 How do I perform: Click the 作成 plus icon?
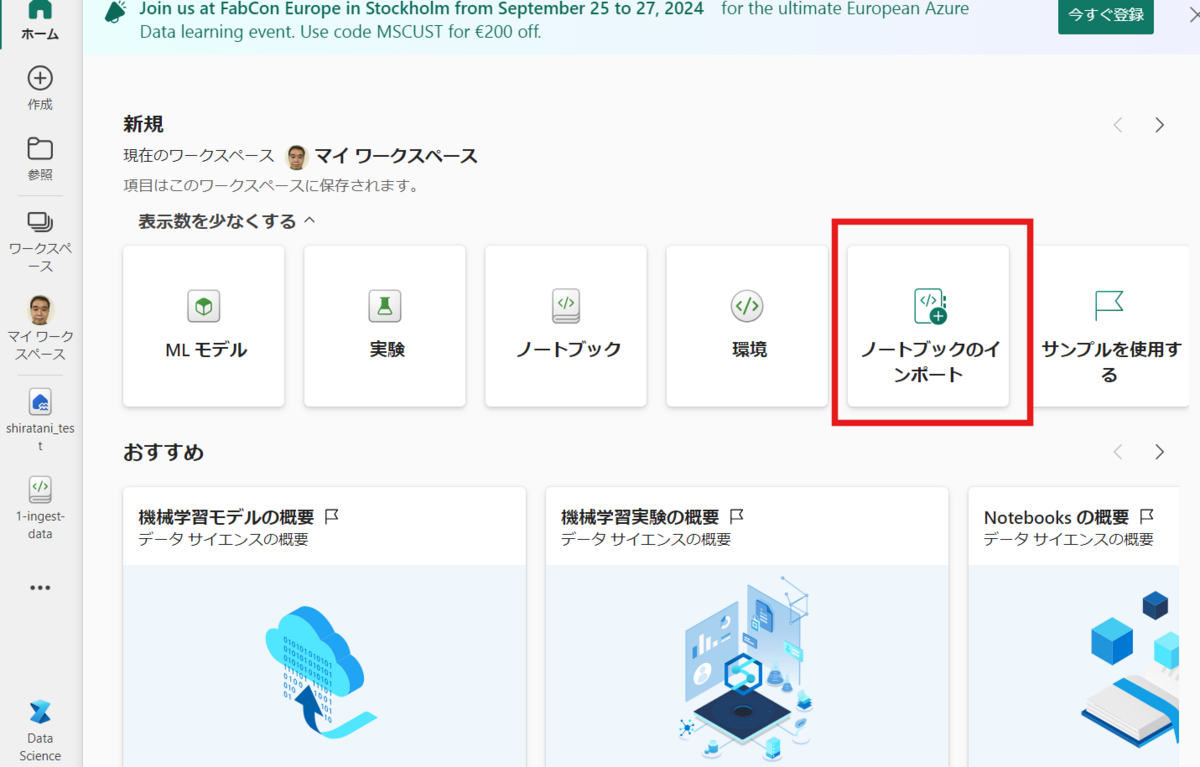click(40, 78)
